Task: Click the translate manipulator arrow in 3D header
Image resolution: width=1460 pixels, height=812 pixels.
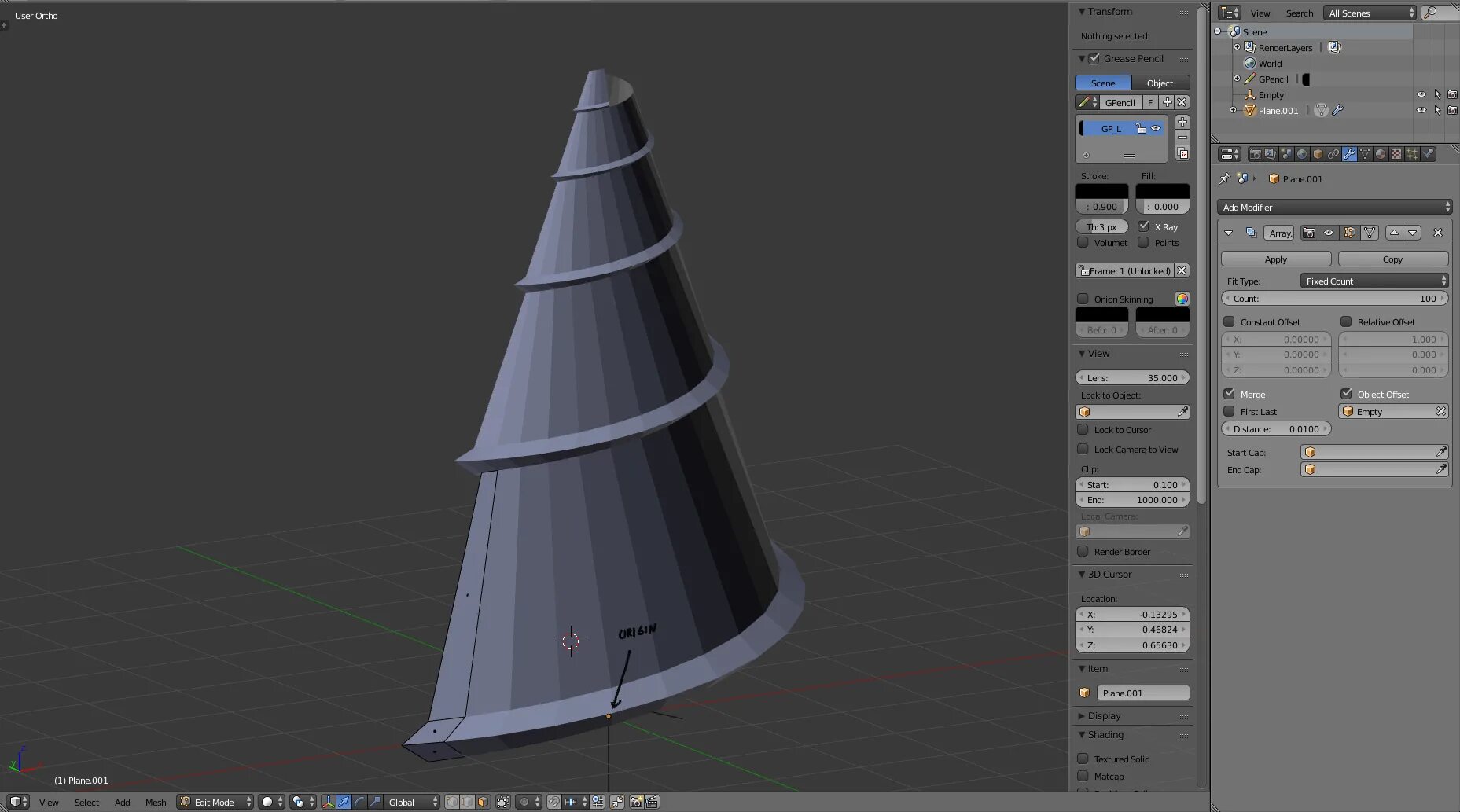Action: 344,802
